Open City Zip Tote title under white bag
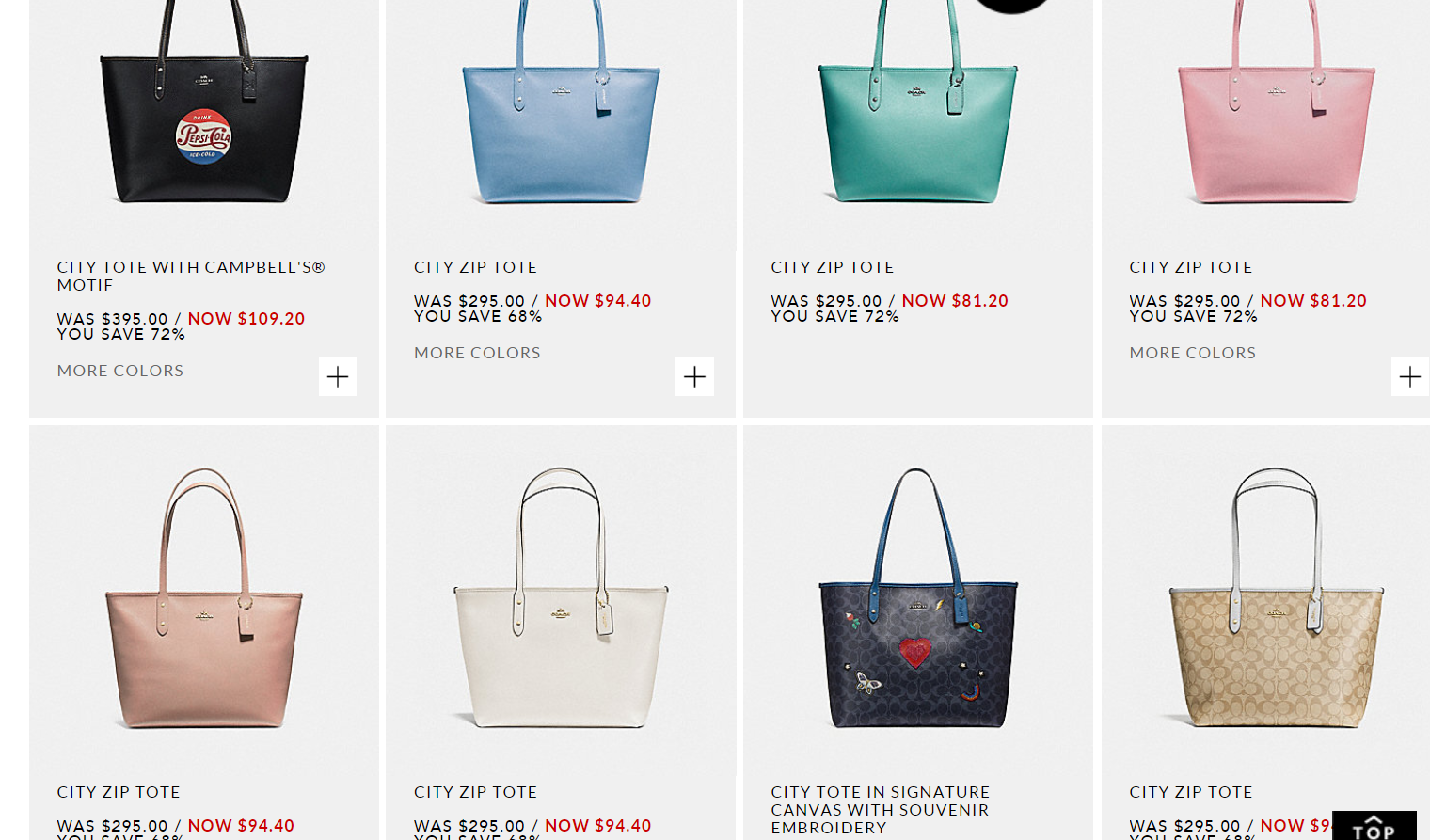This screenshot has width=1430, height=840. coord(475,792)
